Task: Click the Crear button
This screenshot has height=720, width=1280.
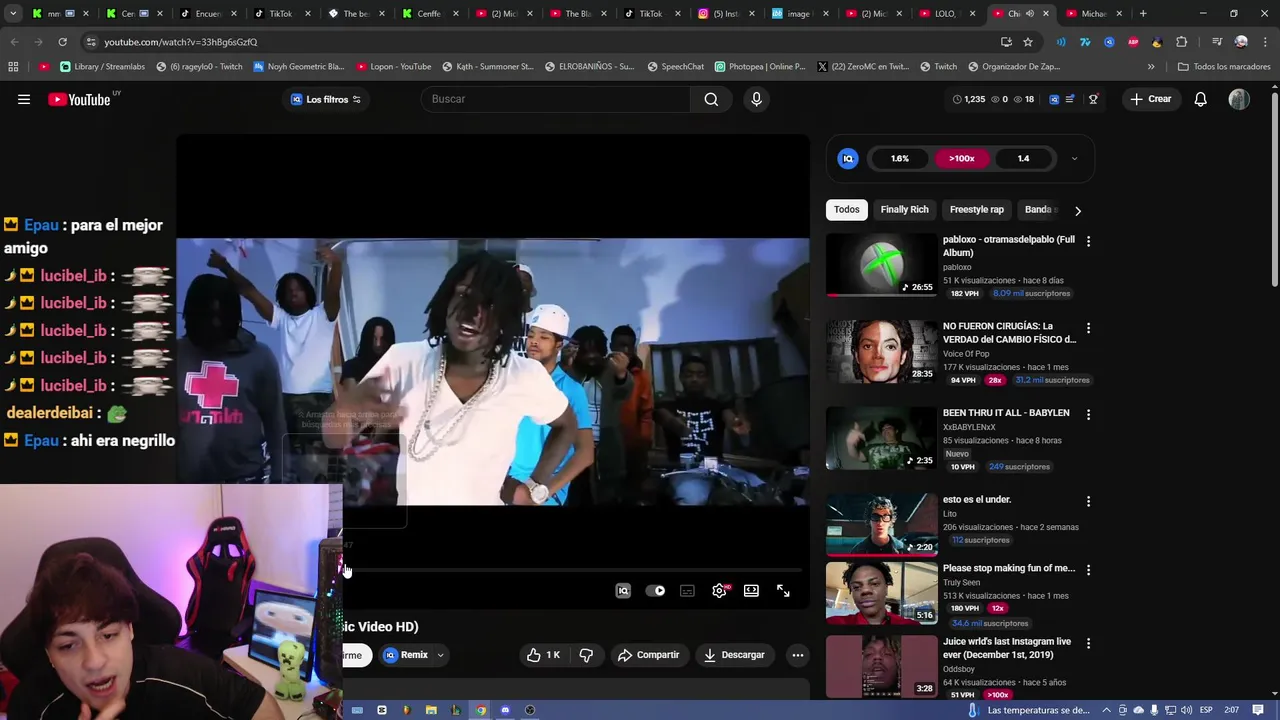Action: (1150, 99)
